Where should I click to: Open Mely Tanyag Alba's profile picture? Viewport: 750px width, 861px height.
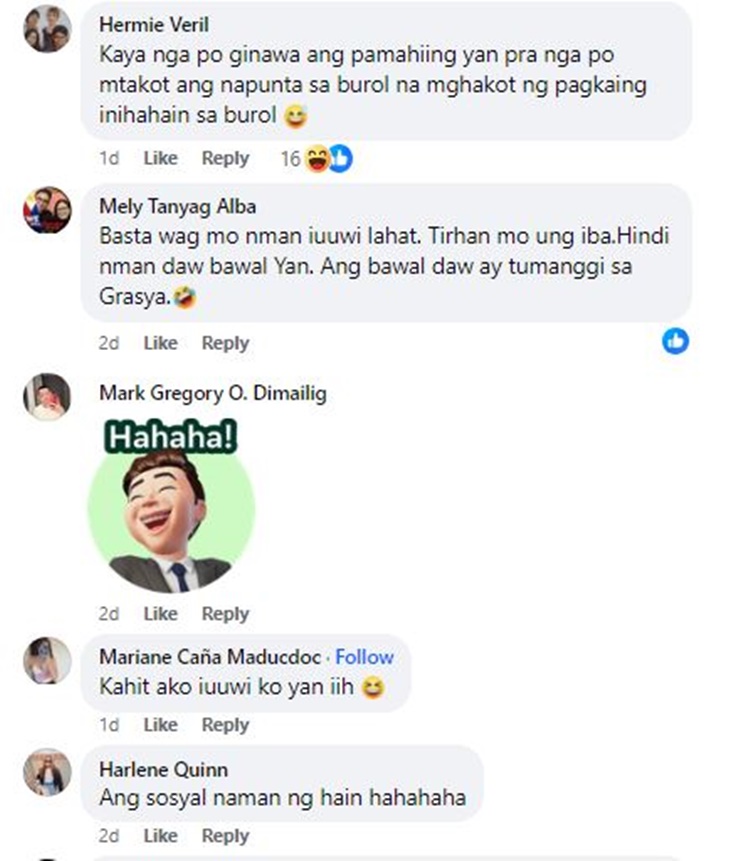tap(47, 210)
